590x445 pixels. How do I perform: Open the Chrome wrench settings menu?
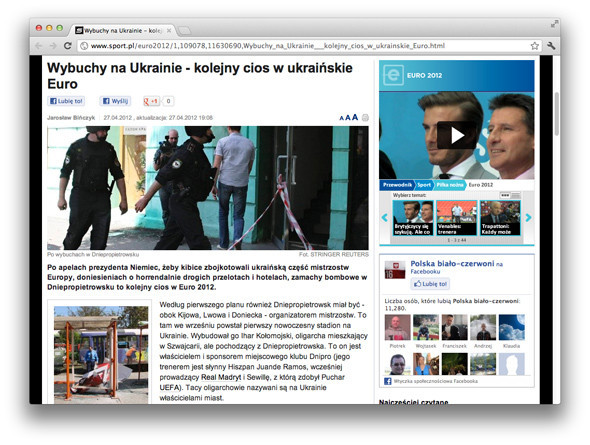(x=551, y=46)
